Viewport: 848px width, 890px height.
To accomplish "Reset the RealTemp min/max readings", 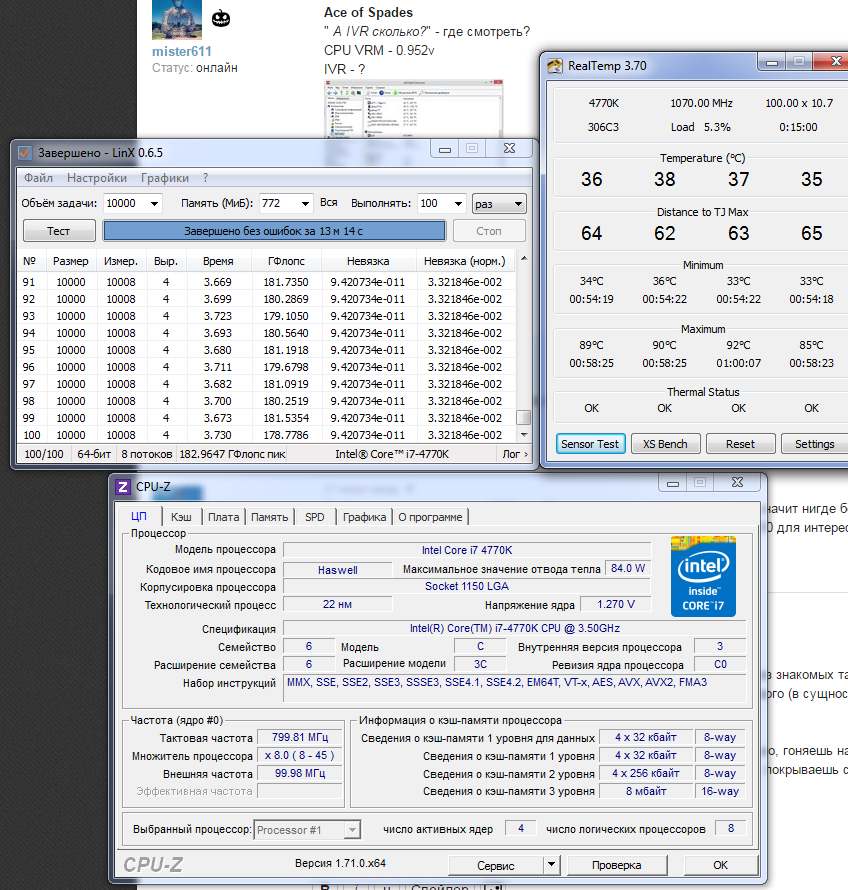I will click(x=740, y=444).
